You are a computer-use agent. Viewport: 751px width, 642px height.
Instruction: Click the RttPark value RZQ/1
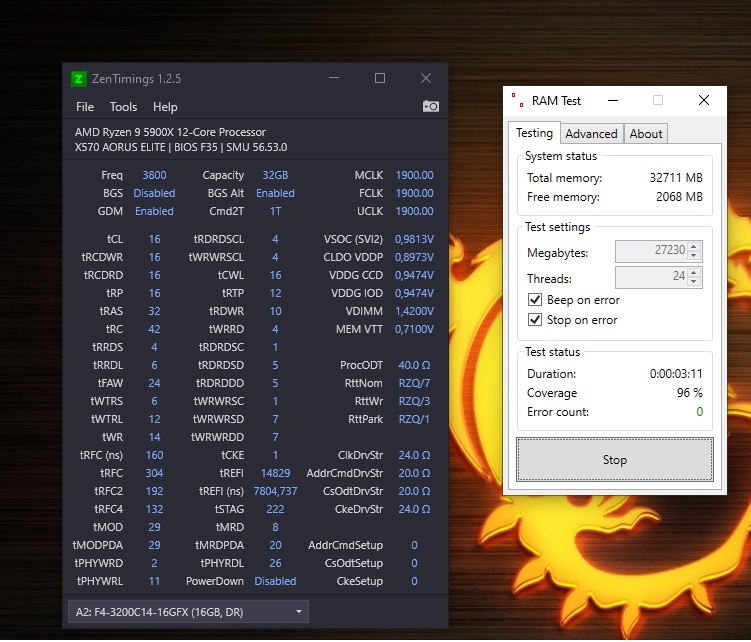tap(414, 419)
